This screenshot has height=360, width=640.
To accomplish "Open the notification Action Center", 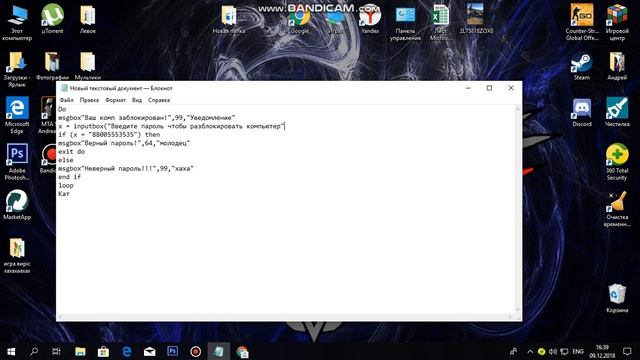I will 627,351.
